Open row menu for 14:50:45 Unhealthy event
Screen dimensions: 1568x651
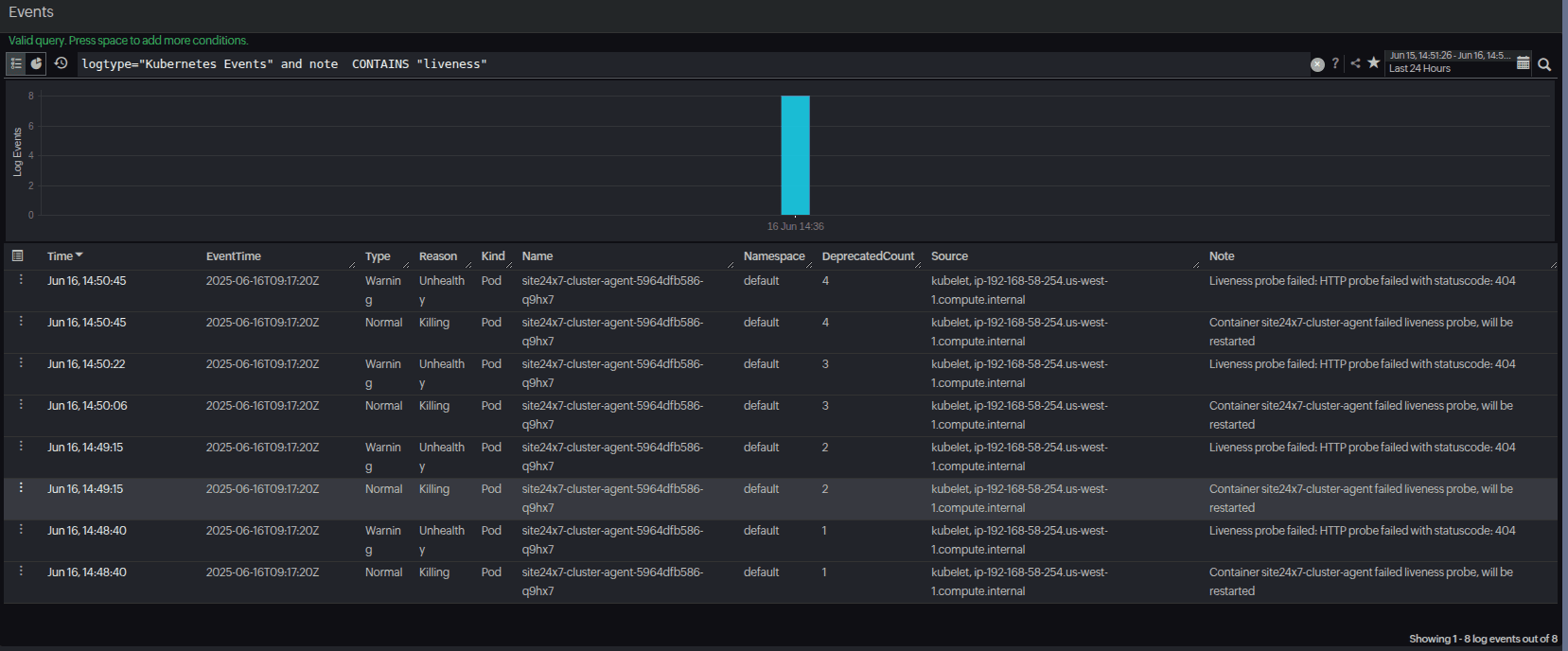coord(21,280)
